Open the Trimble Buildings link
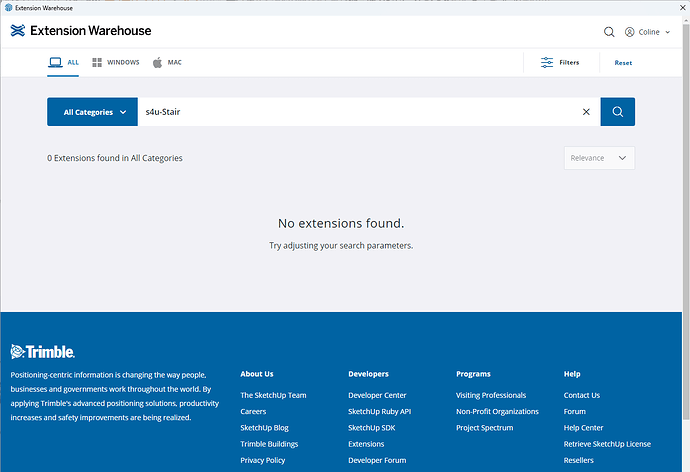The height and width of the screenshot is (472, 690). click(269, 444)
